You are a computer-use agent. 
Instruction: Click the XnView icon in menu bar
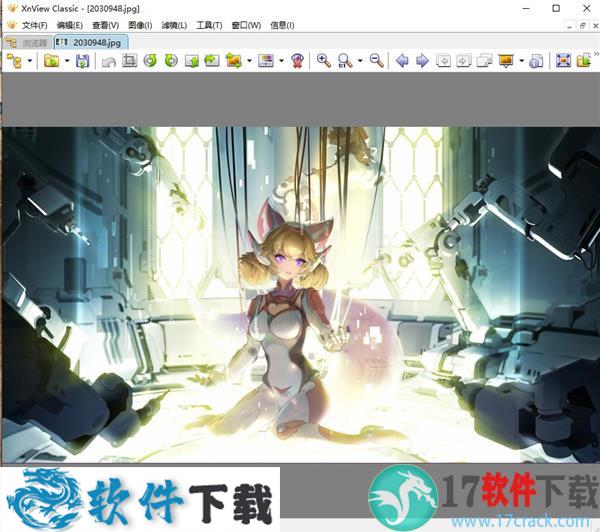(x=12, y=25)
